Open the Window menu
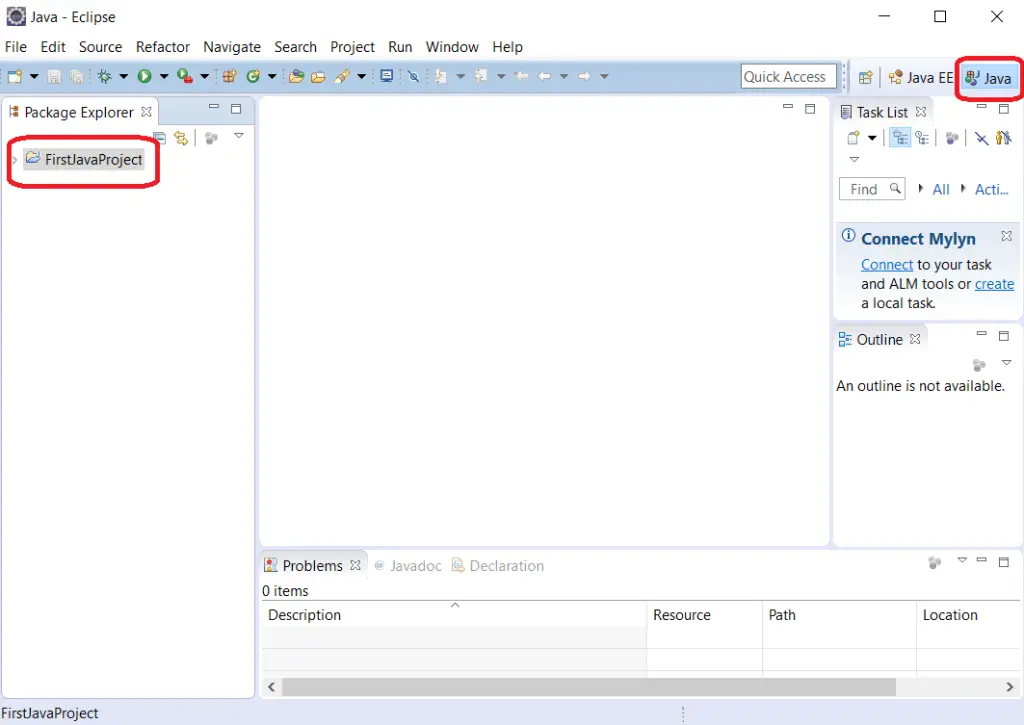This screenshot has width=1024, height=725. click(452, 47)
